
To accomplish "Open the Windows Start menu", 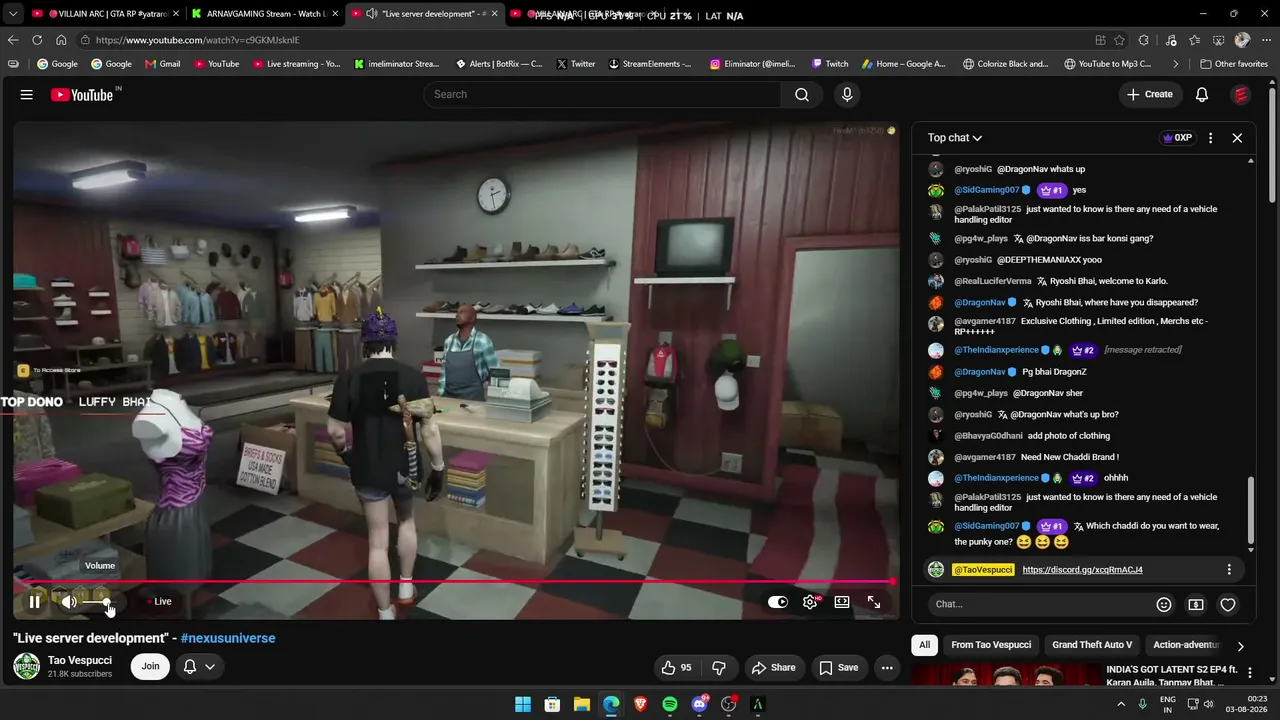I will 523,704.
